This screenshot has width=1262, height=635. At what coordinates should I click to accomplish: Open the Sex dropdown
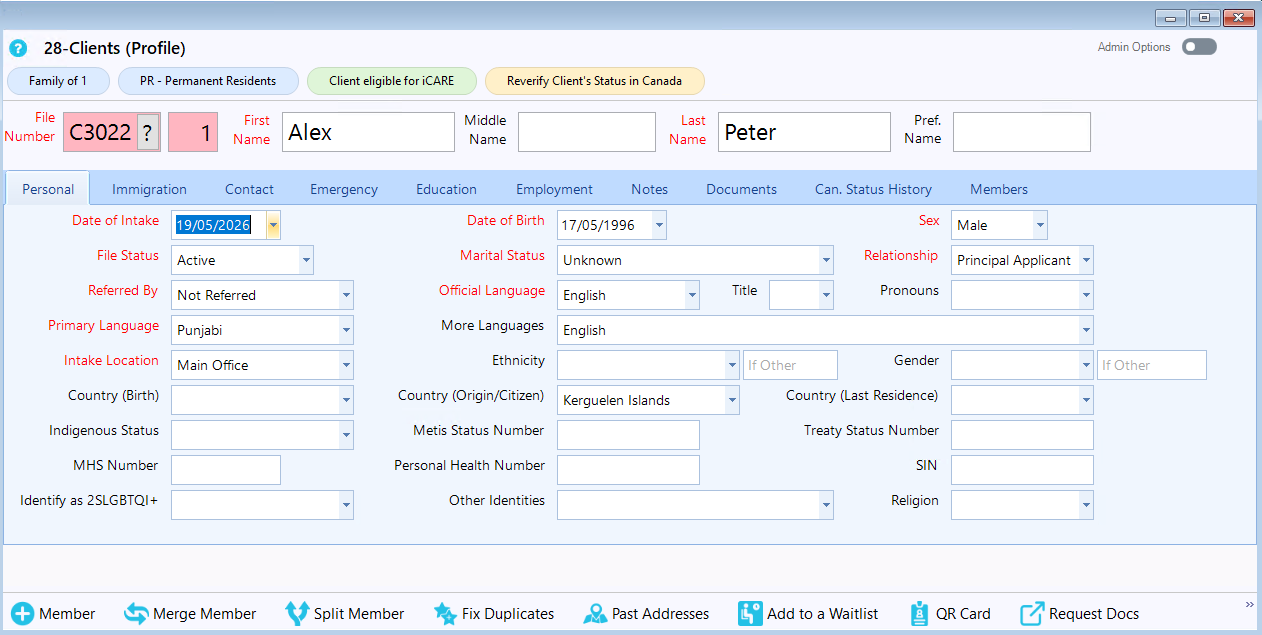click(x=1040, y=225)
